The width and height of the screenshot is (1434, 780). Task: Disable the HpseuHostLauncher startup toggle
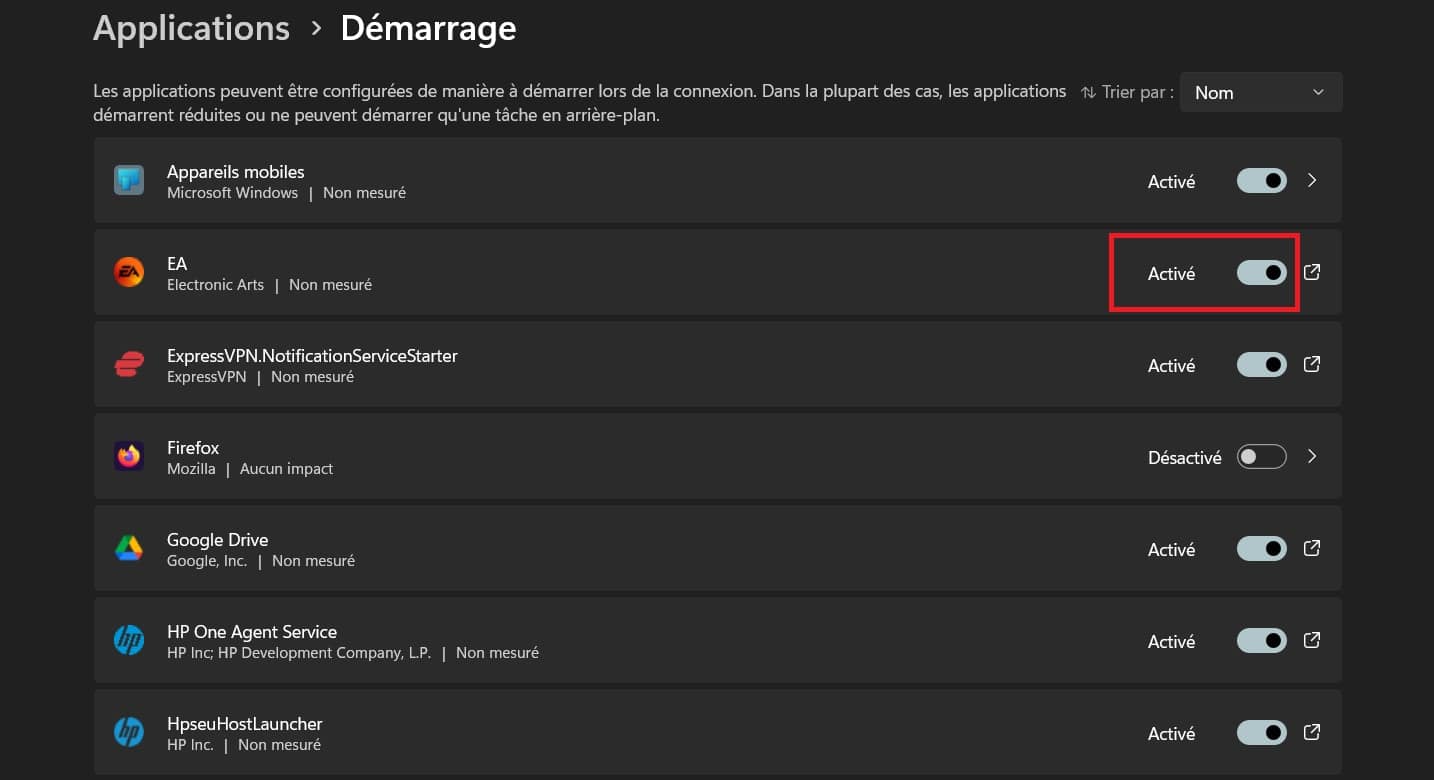point(1261,732)
